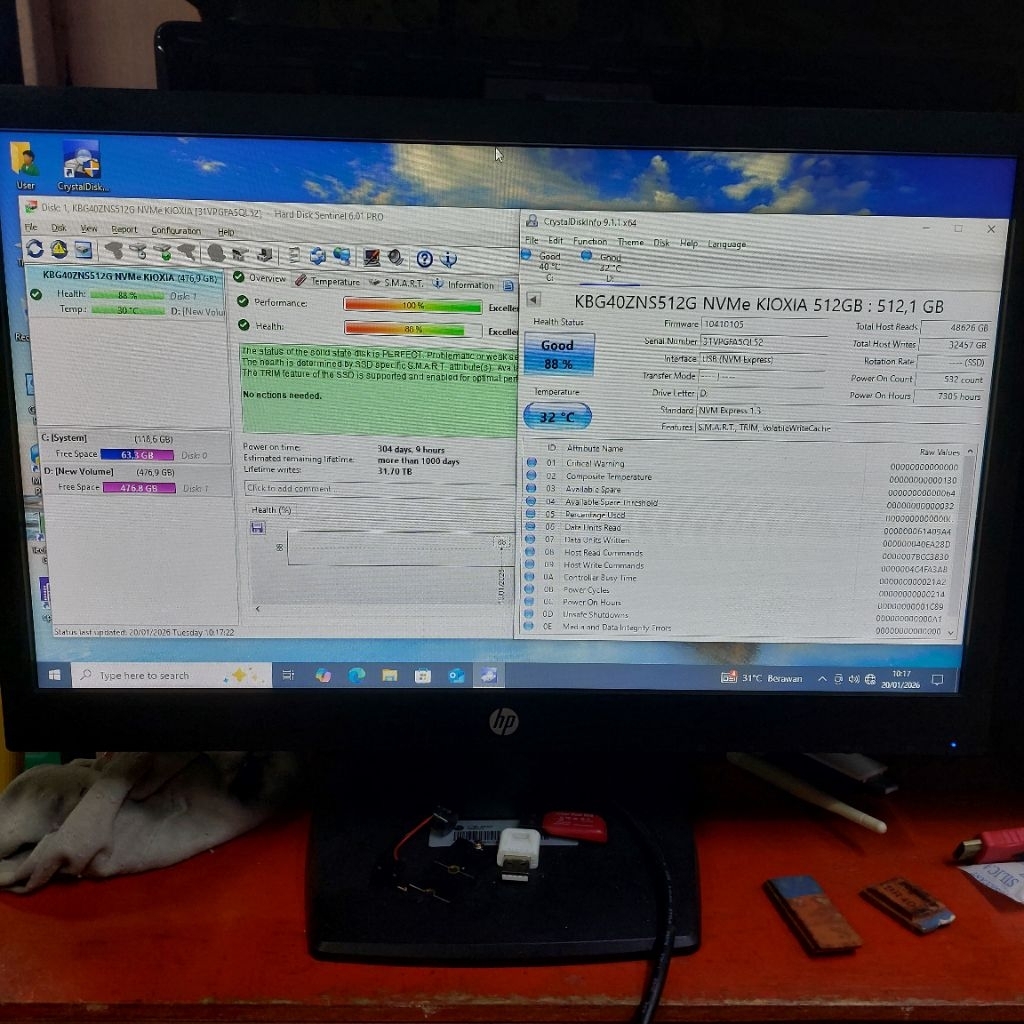1024x1024 pixels.
Task: Open the yellow warning alert toolbar icon
Action: click(59, 249)
